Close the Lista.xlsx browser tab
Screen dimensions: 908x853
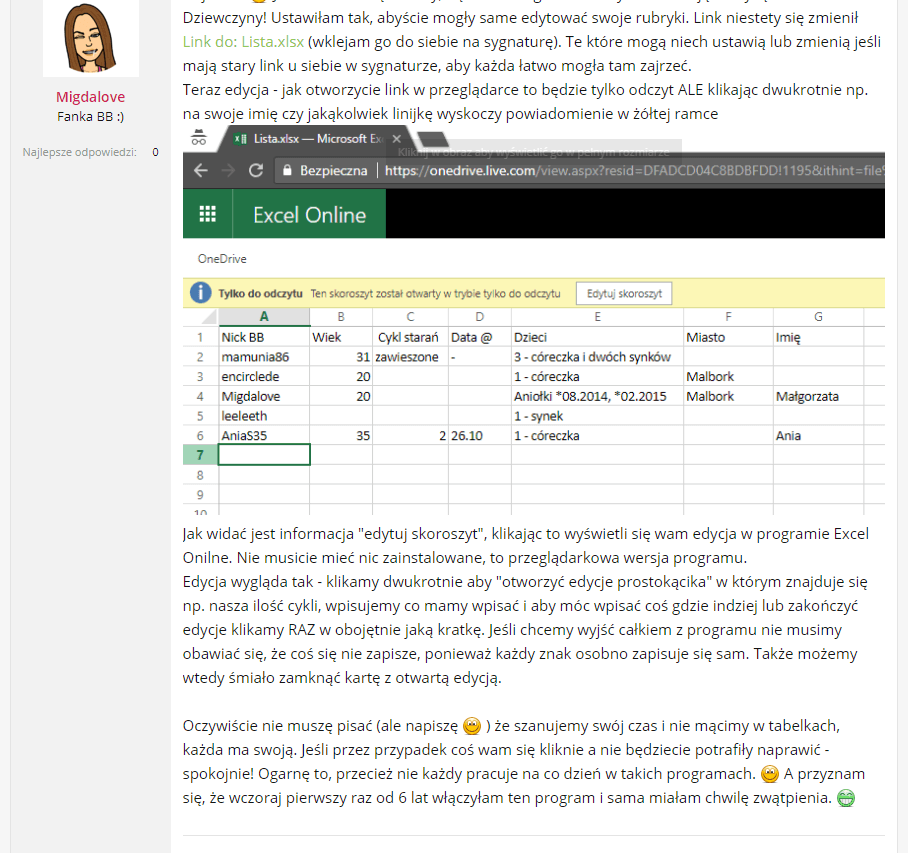point(396,139)
